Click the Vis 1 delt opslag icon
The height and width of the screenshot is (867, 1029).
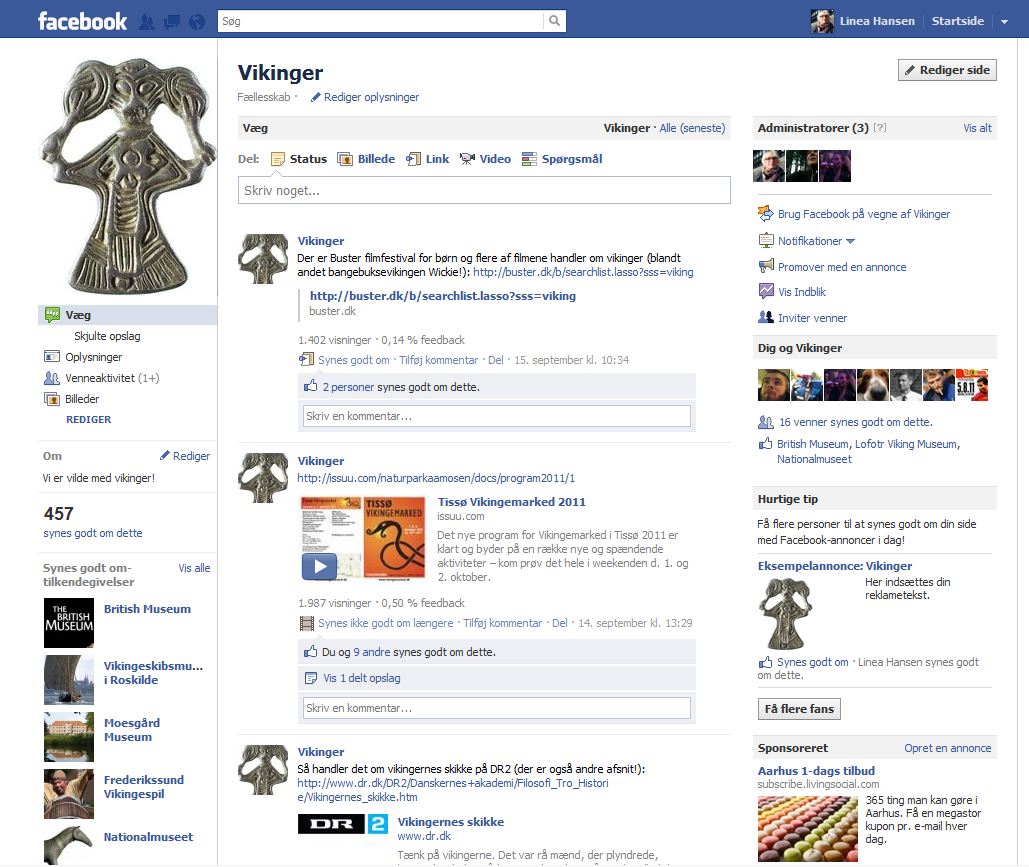tap(311, 678)
